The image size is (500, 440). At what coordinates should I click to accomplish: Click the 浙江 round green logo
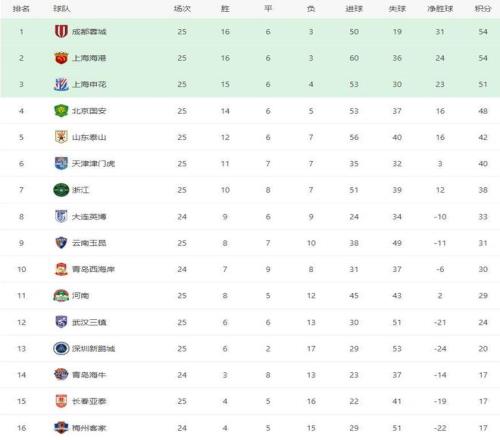[x=61, y=190]
